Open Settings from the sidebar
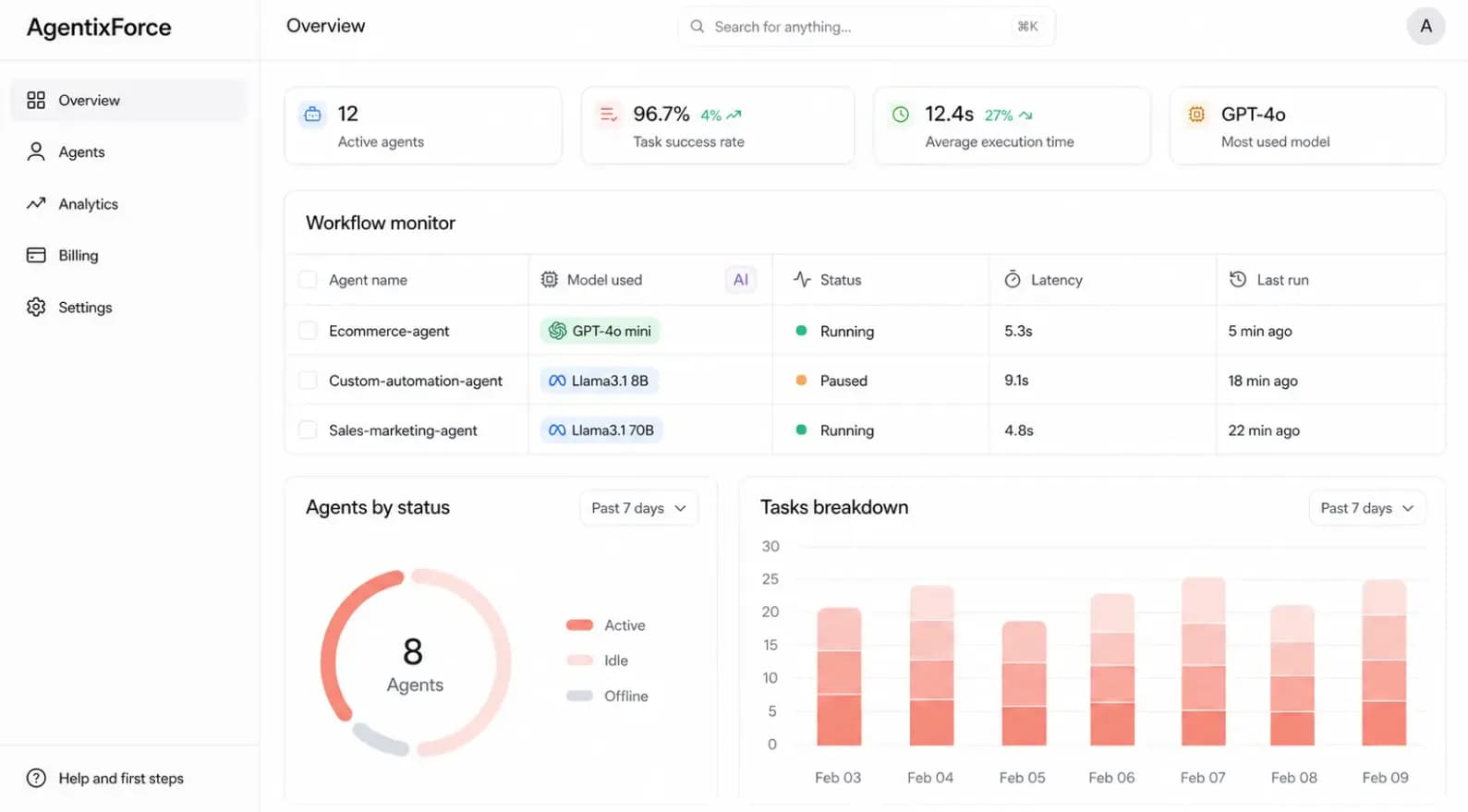Image resolution: width=1468 pixels, height=812 pixels. point(128,307)
